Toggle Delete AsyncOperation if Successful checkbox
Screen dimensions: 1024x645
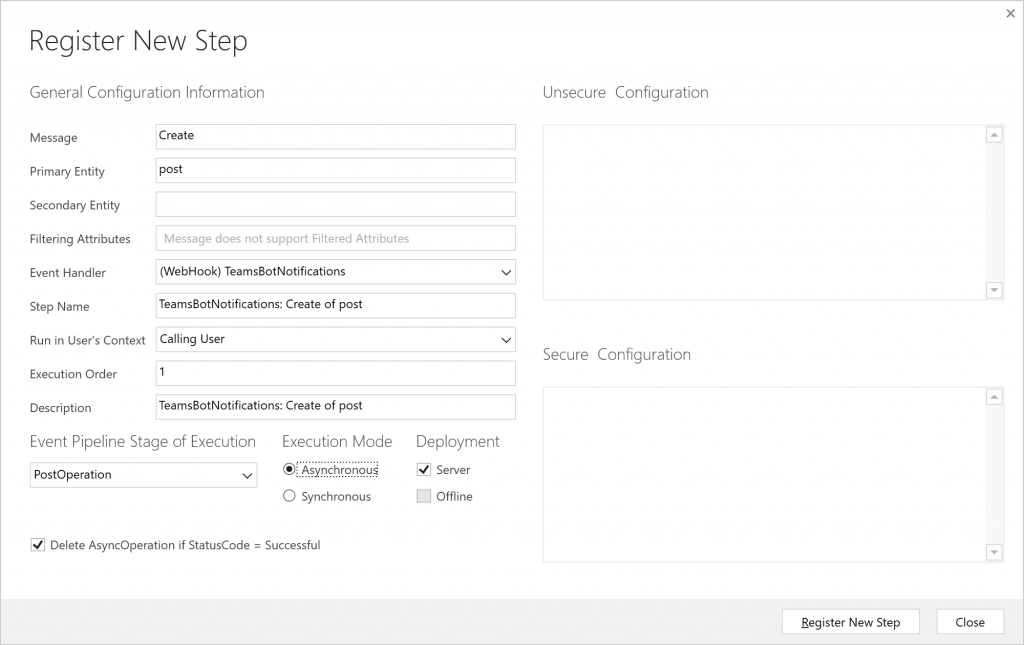[x=38, y=545]
